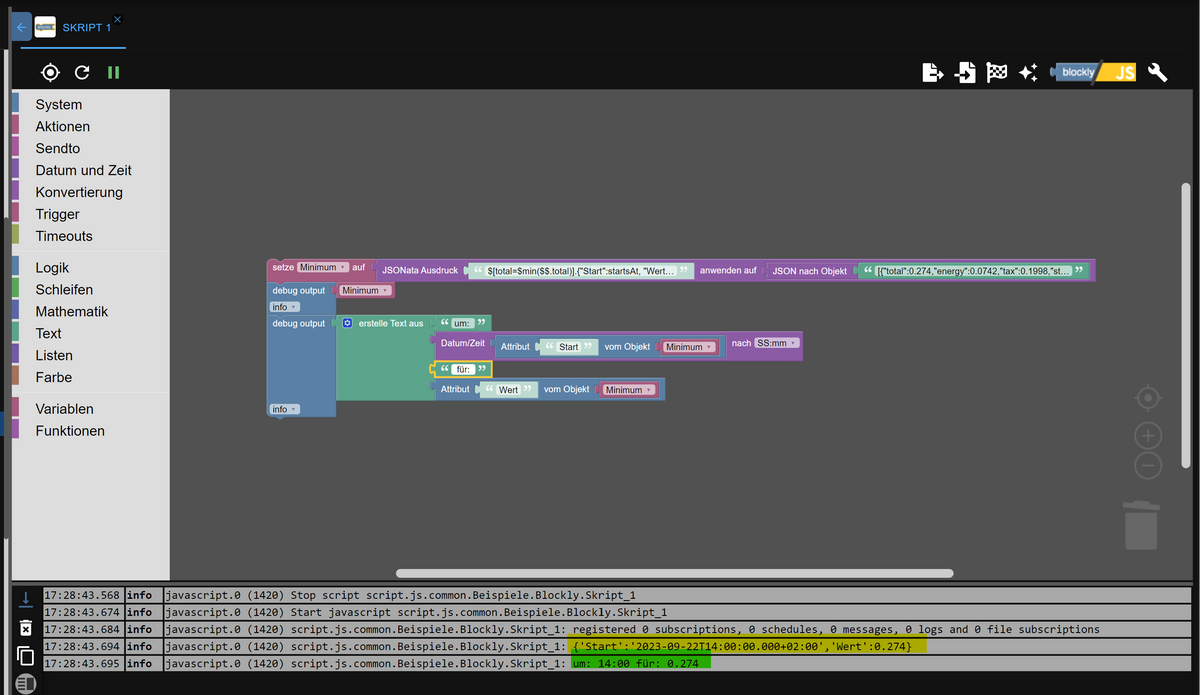Expand the SS:mm time format dropdown

(777, 343)
